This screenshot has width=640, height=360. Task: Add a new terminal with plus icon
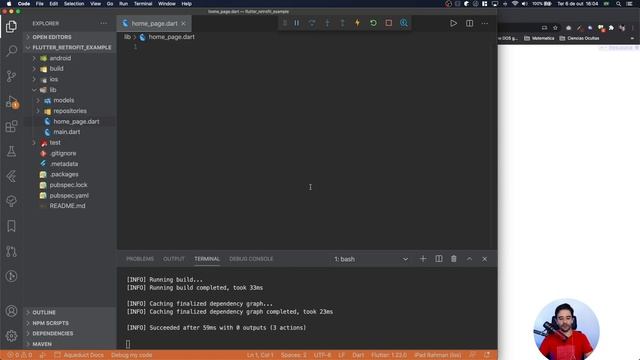point(423,259)
